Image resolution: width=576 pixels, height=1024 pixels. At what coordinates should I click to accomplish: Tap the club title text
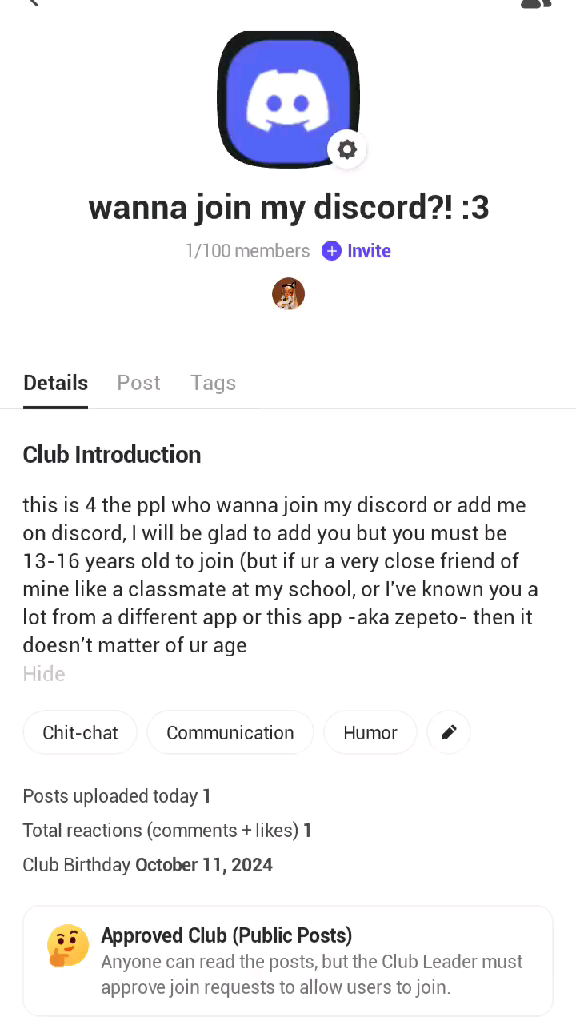click(289, 208)
